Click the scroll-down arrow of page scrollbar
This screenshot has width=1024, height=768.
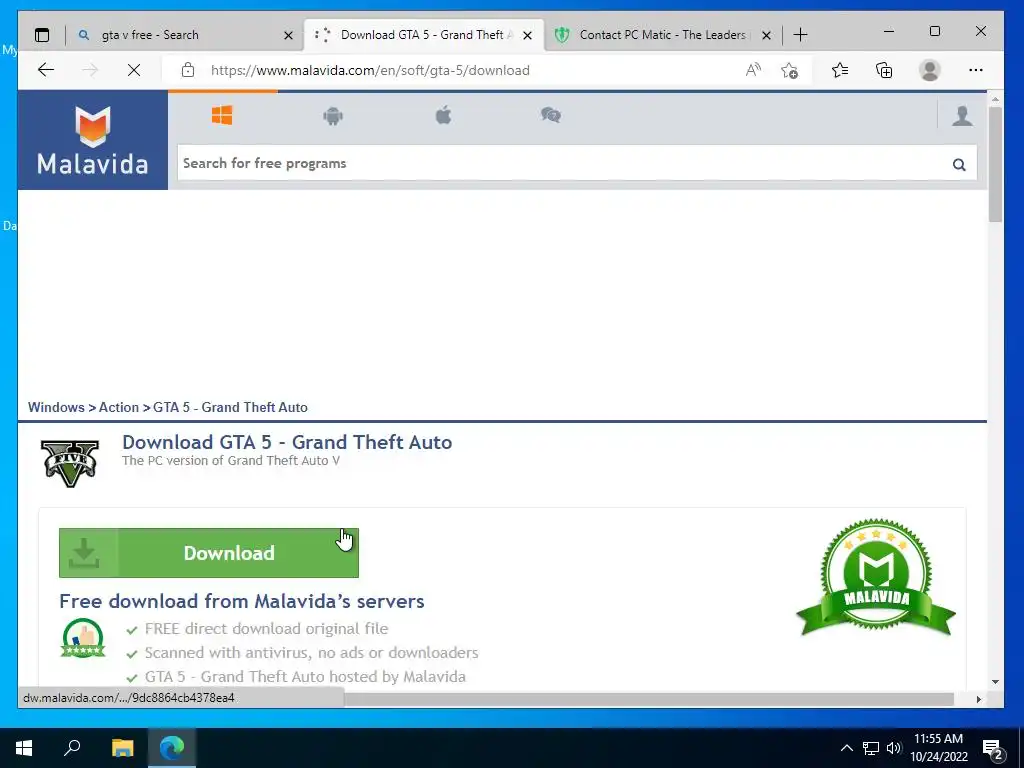tap(995, 682)
